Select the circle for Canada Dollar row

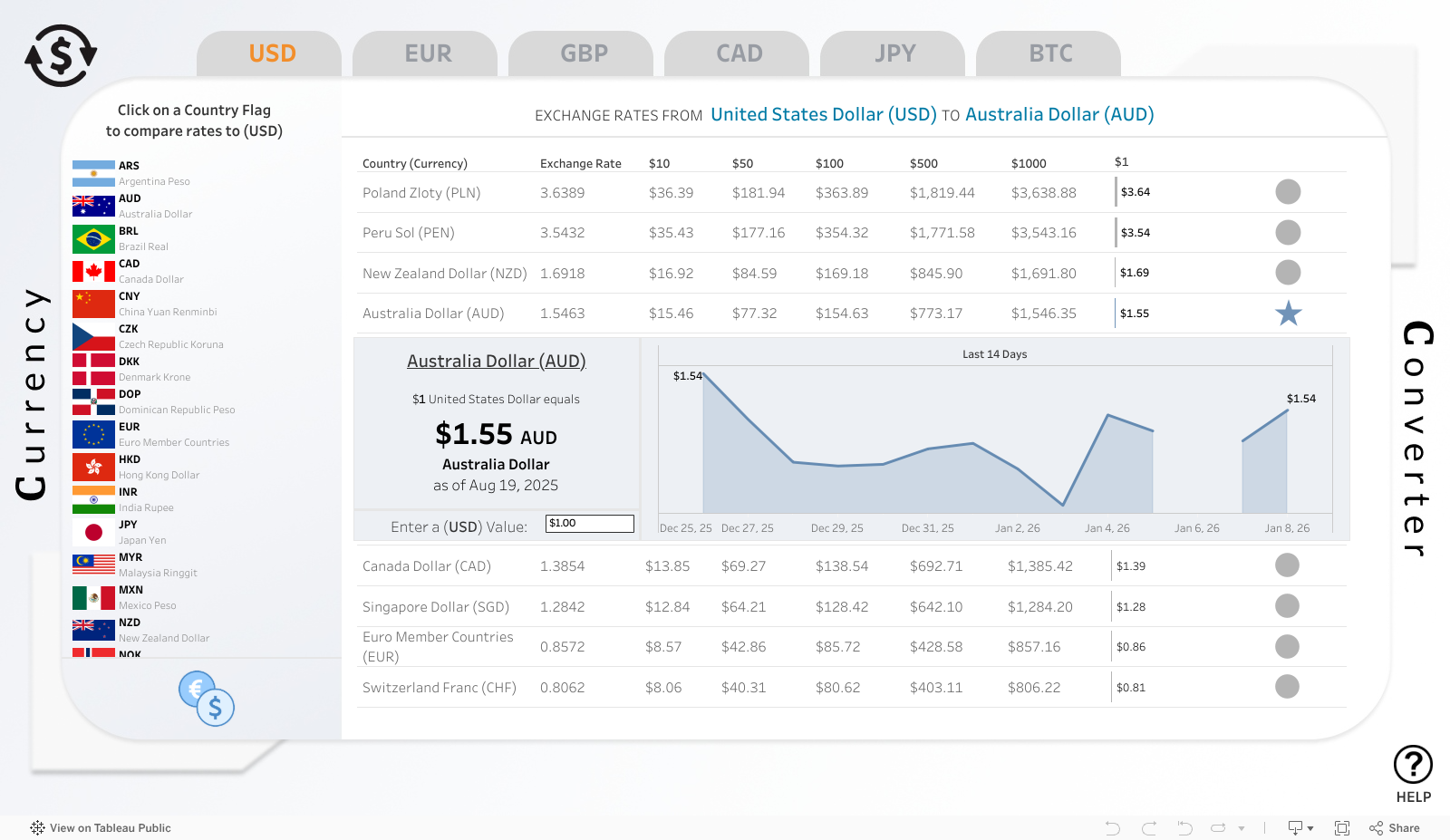1287,565
